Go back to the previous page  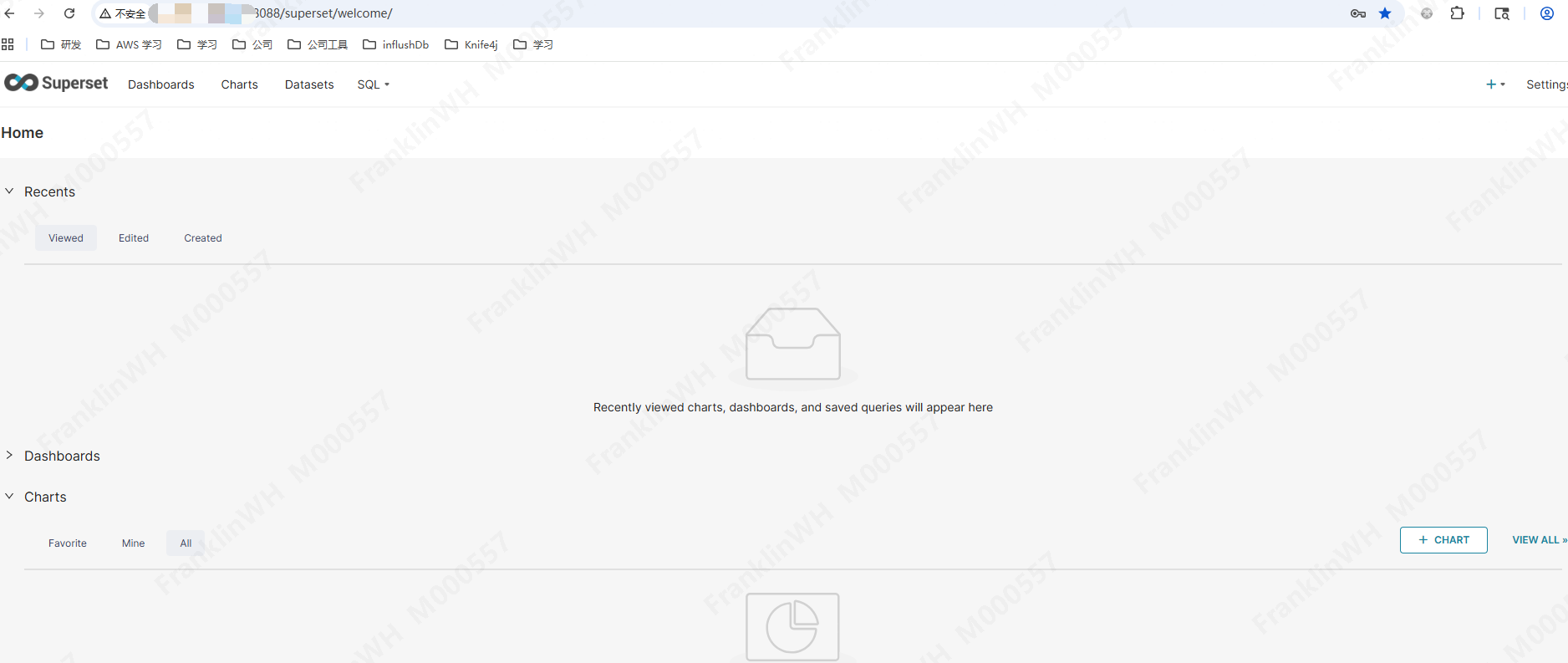10,13
